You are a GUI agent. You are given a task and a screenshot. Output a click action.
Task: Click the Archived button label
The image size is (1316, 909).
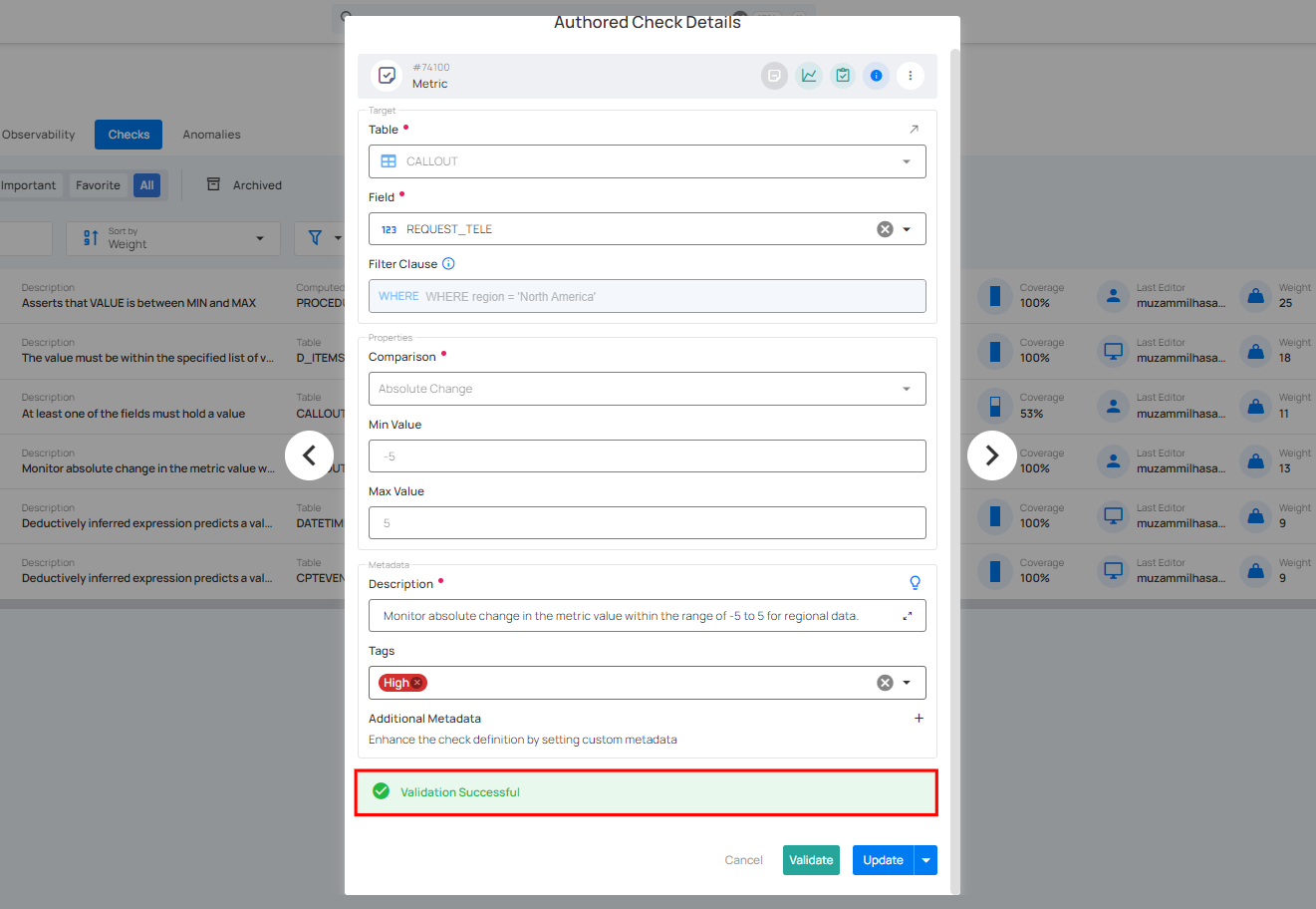pyautogui.click(x=257, y=185)
